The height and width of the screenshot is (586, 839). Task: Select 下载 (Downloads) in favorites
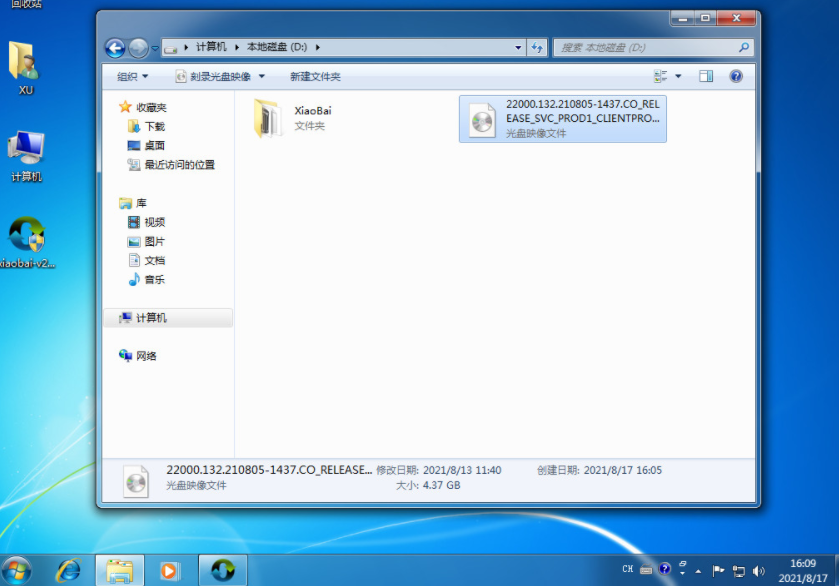point(154,127)
